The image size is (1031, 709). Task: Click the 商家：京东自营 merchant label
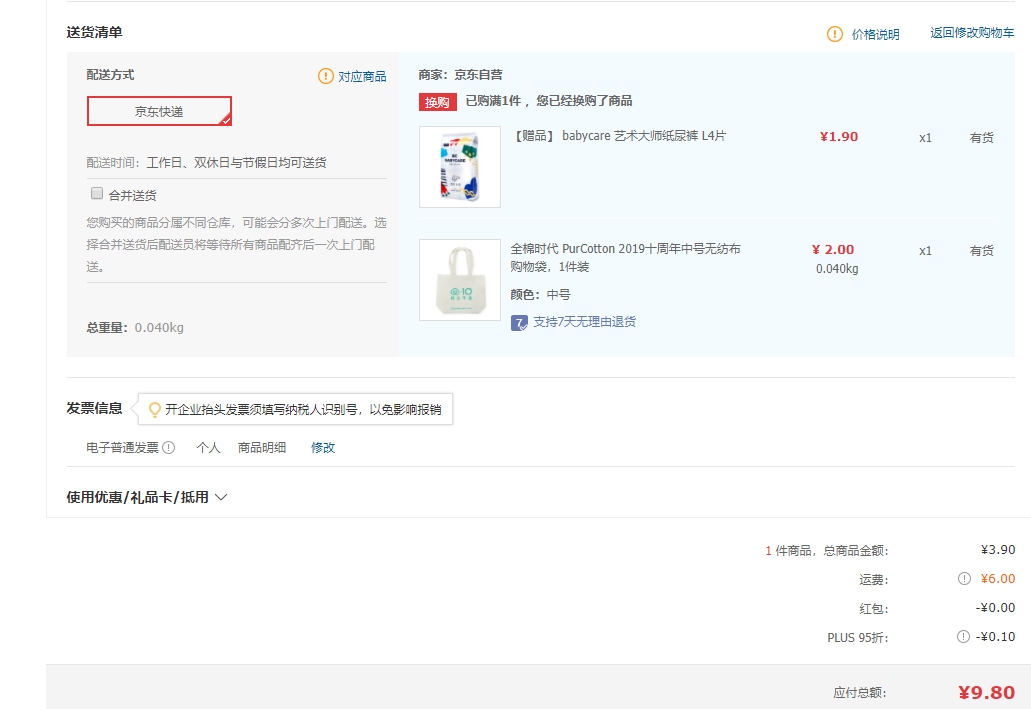pyautogui.click(x=460, y=75)
